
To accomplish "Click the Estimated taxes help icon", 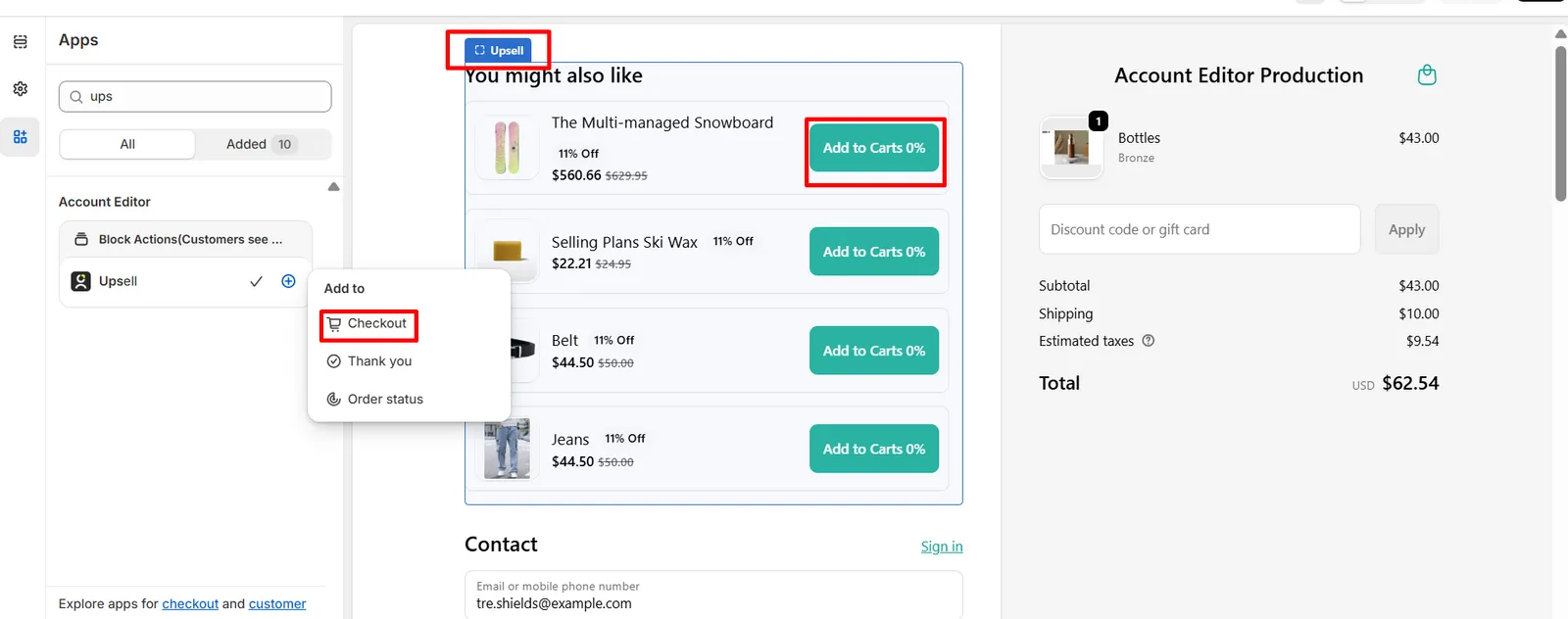I will tap(1149, 341).
